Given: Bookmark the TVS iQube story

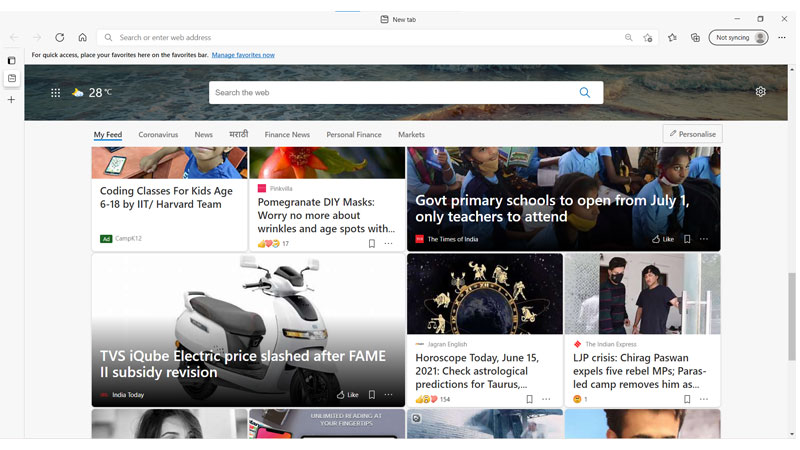Looking at the screenshot, I should [x=372, y=394].
